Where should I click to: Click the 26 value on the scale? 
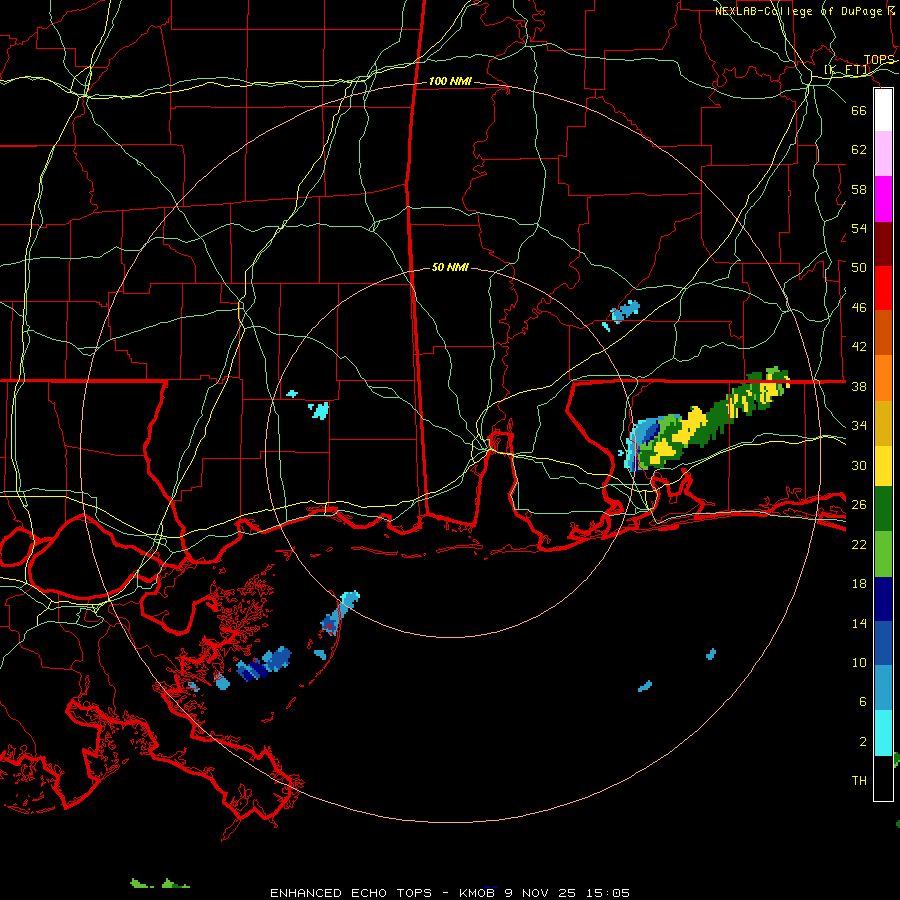(859, 505)
